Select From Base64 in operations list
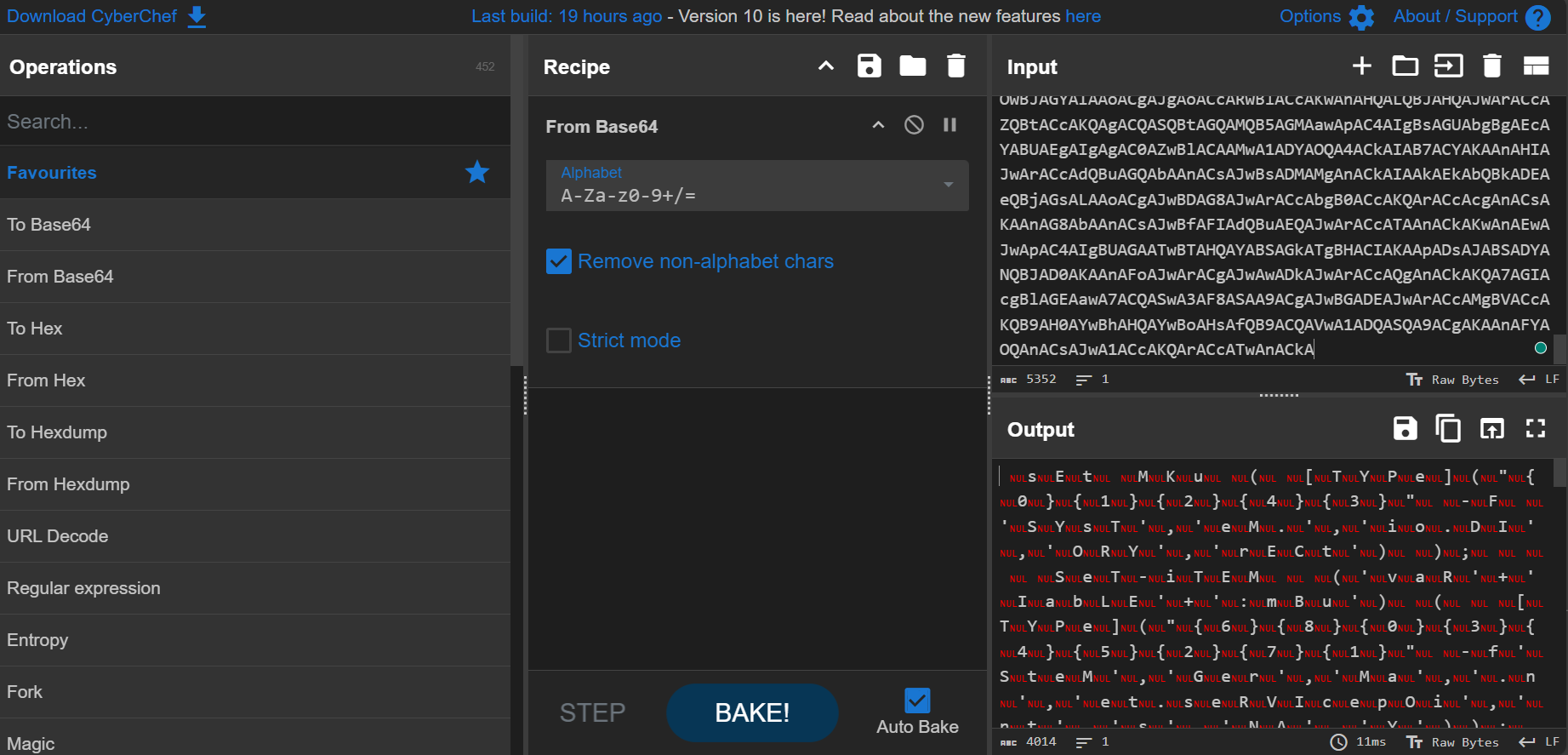The image size is (1568, 755). click(255, 277)
